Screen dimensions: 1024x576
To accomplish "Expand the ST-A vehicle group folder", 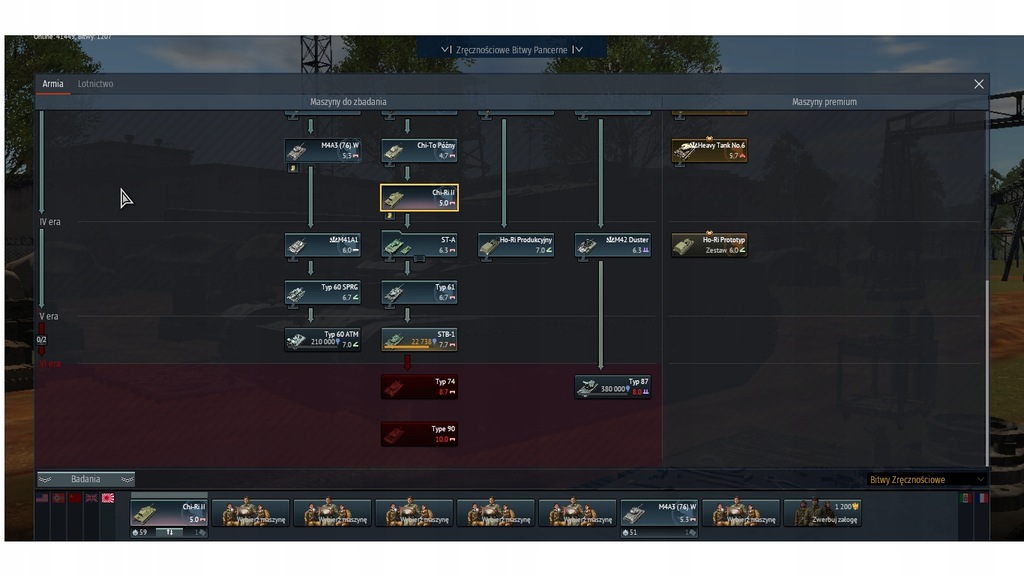I will 419,259.
